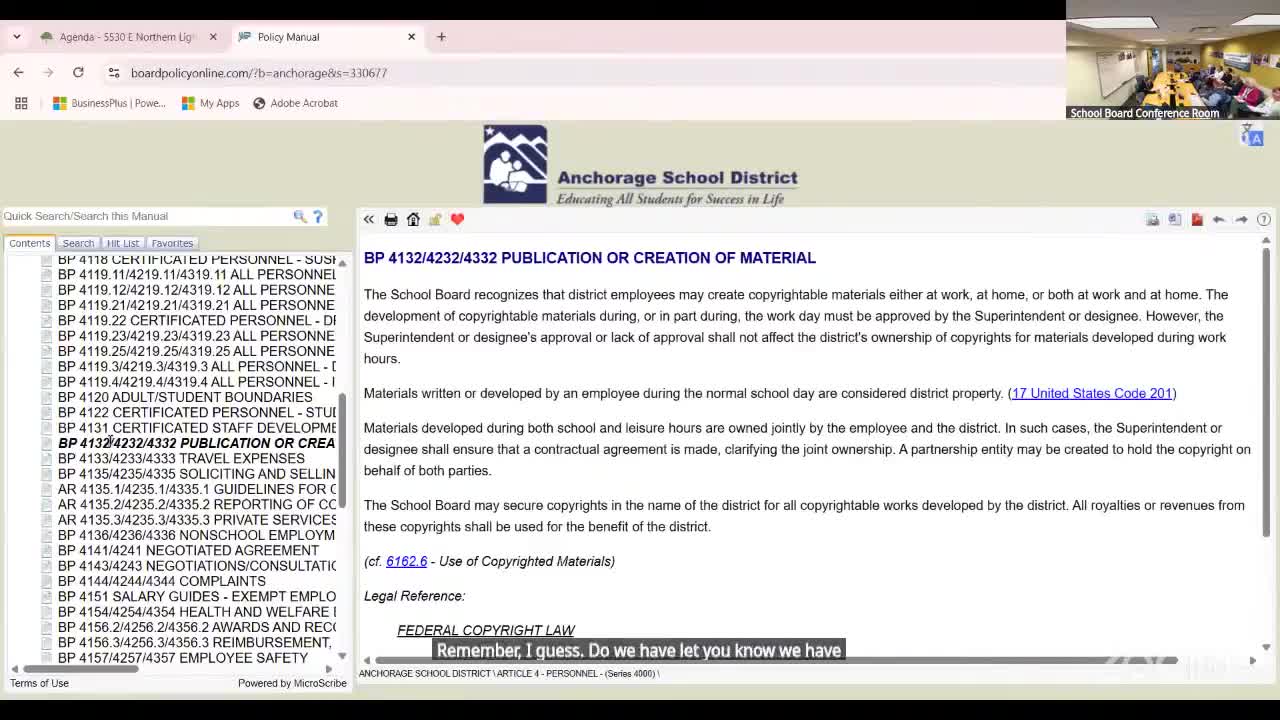The height and width of the screenshot is (720, 1280).
Task: Open the 17 United States Code 201 link
Action: point(1092,393)
